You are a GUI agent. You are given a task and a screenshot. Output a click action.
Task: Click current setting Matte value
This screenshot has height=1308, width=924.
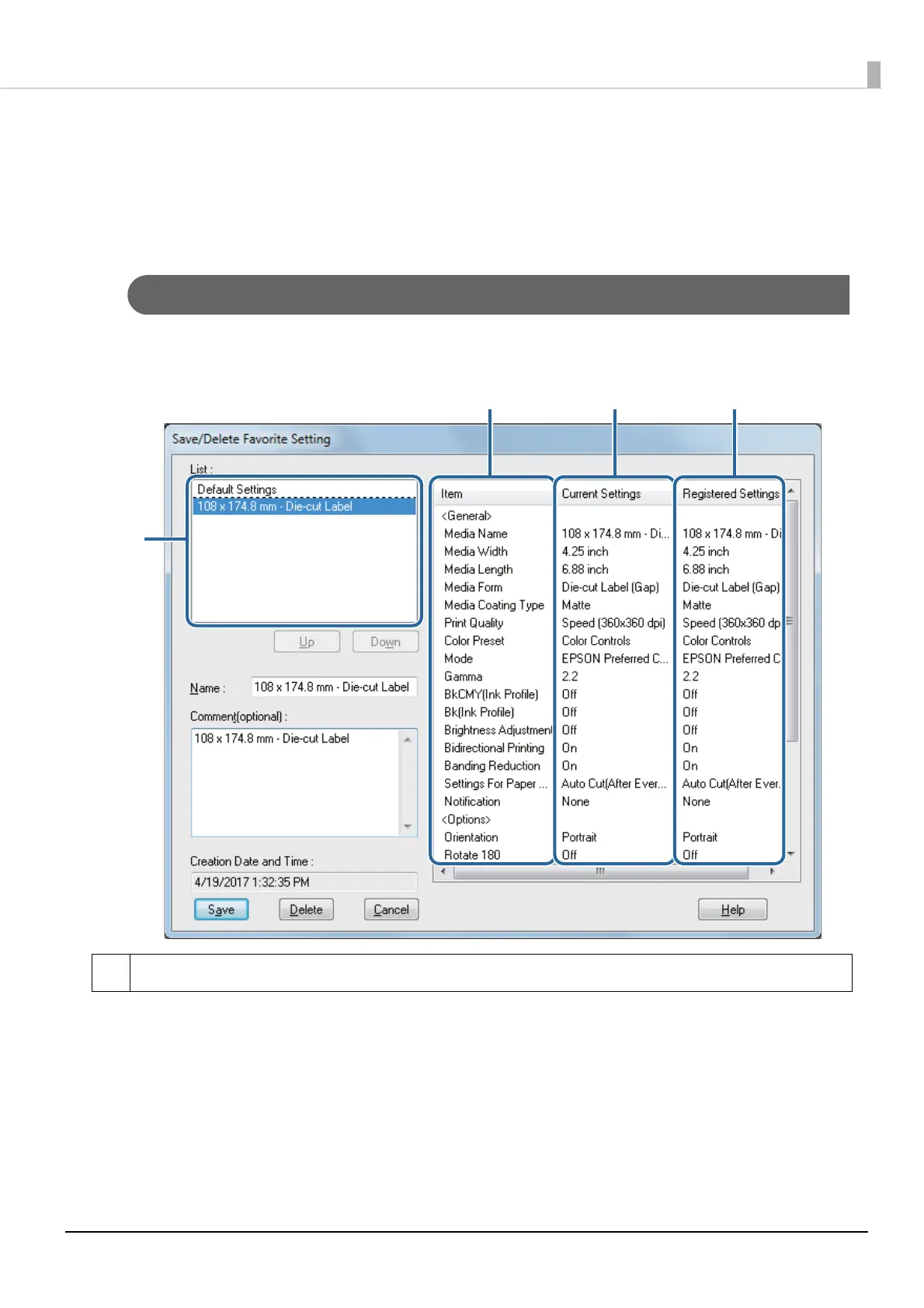[x=576, y=605]
